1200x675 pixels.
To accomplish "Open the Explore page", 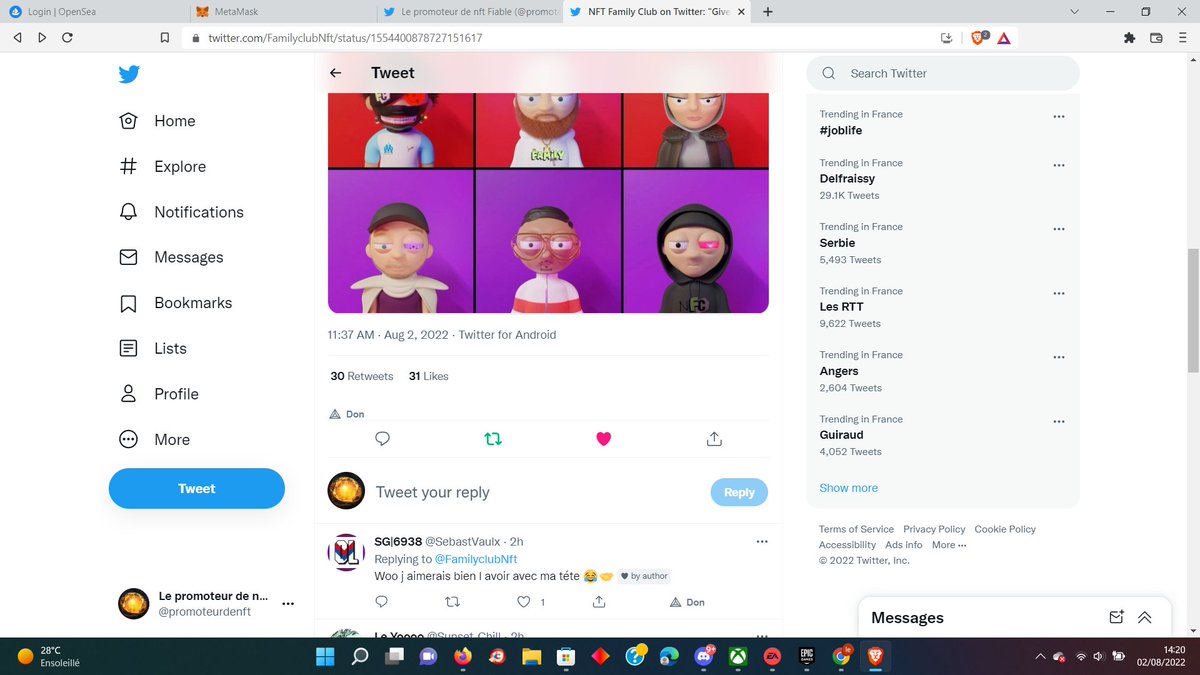I will [162, 167].
